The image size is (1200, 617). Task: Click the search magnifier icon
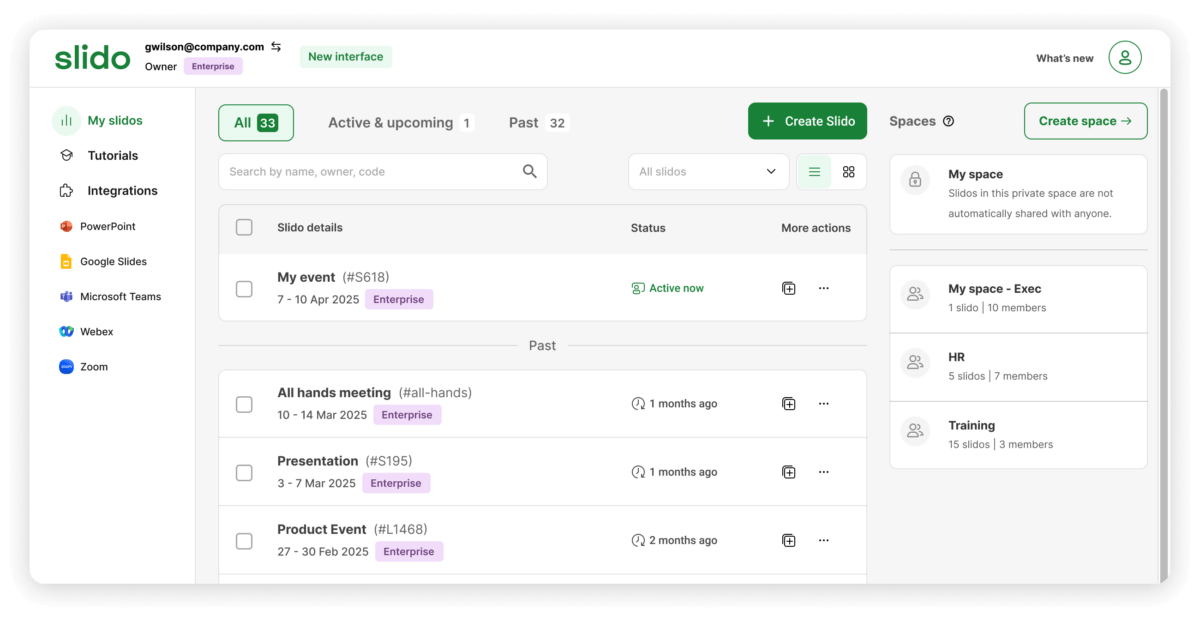530,172
